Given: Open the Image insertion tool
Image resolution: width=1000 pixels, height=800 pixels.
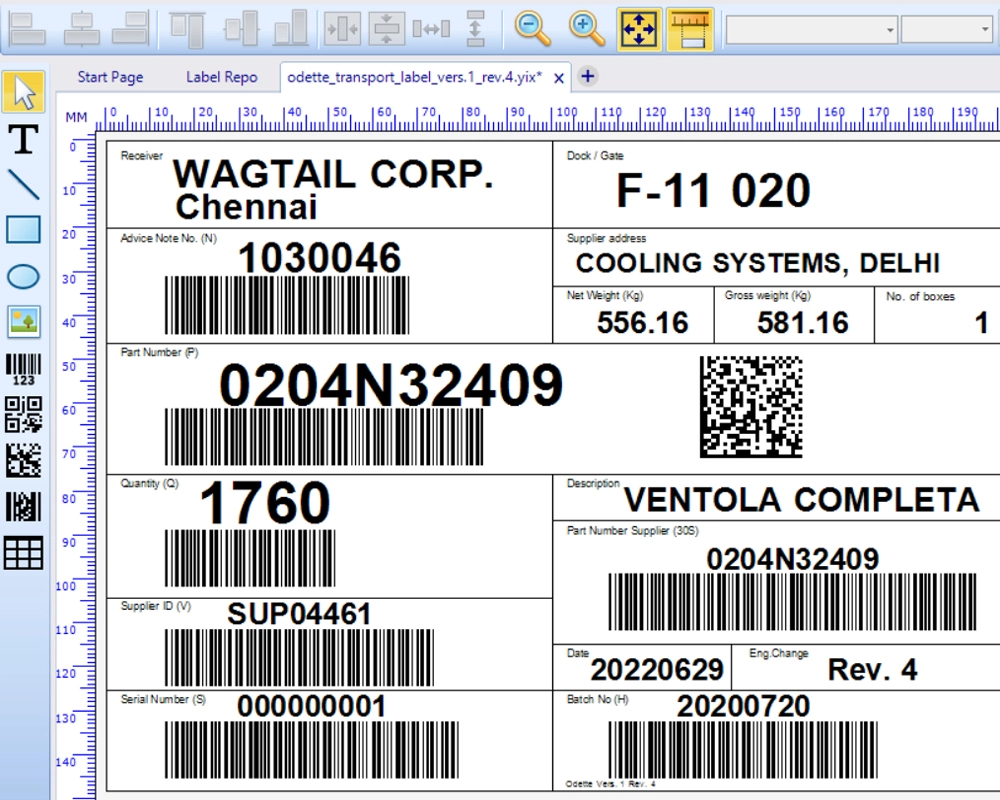Looking at the screenshot, I should click(22, 320).
